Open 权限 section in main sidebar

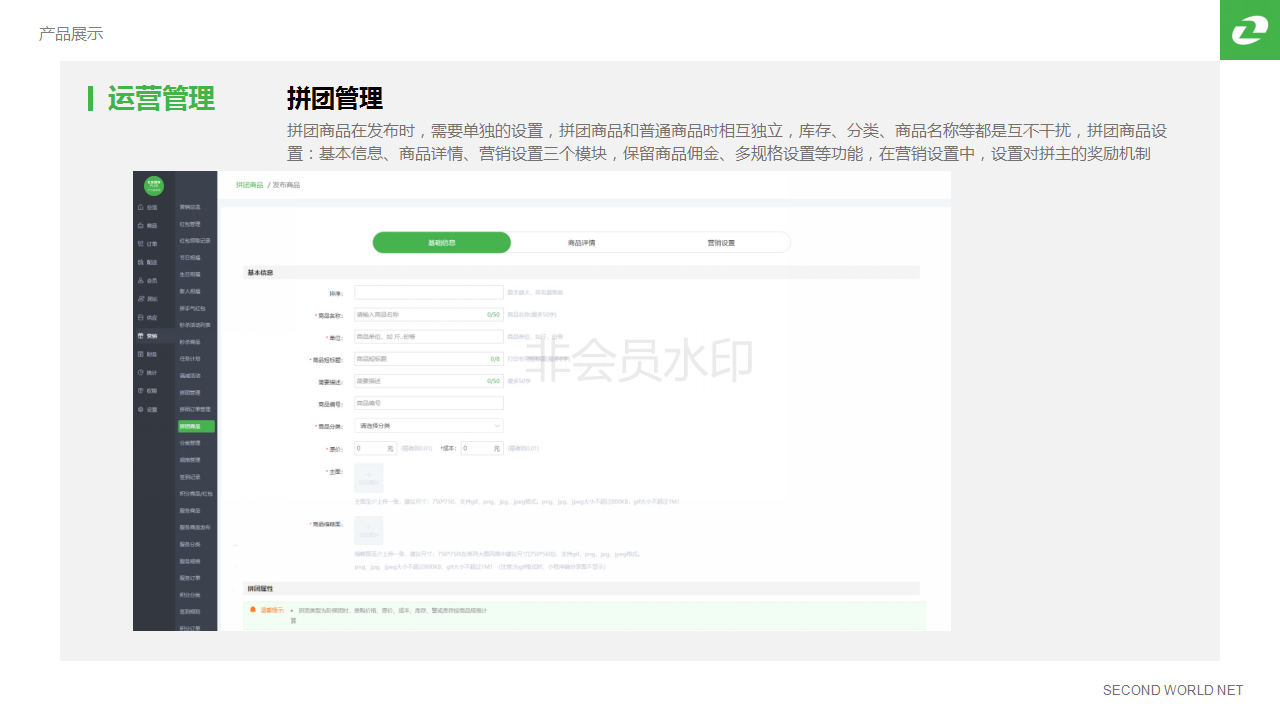[x=147, y=391]
